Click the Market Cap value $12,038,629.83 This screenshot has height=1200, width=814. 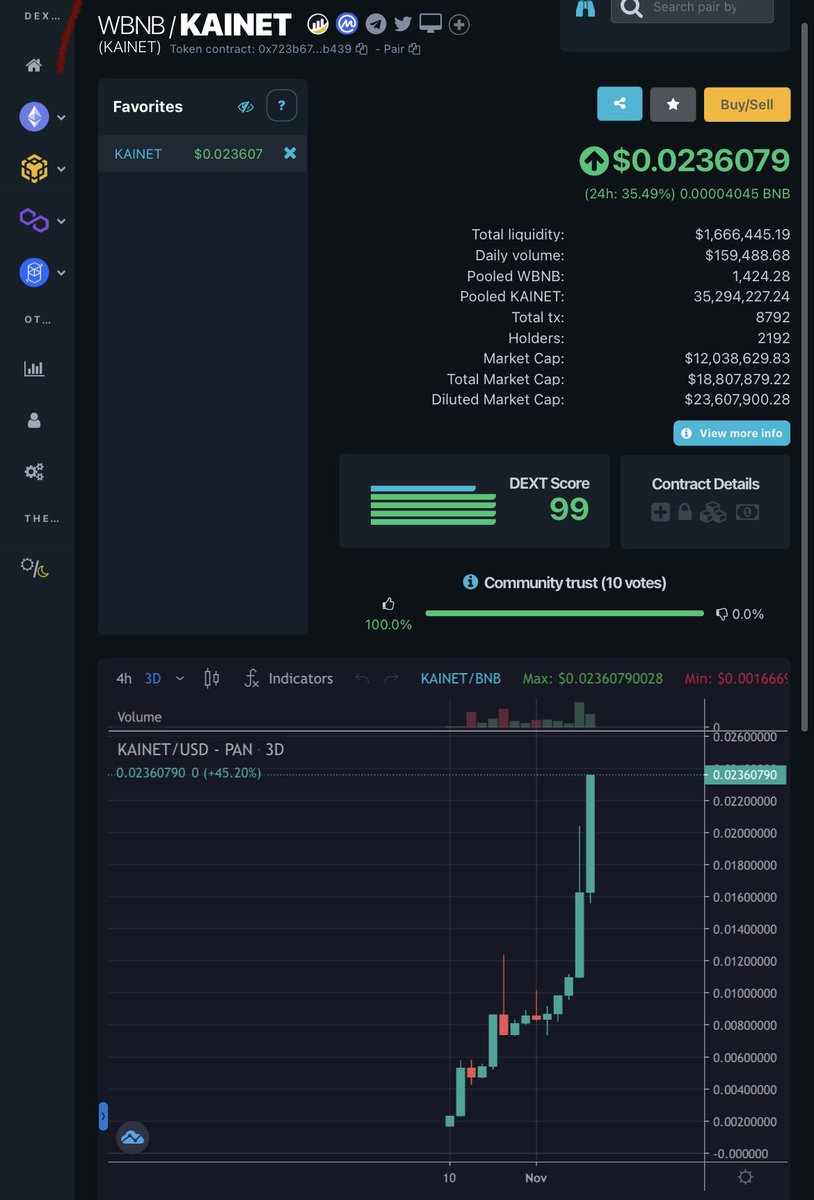click(737, 358)
